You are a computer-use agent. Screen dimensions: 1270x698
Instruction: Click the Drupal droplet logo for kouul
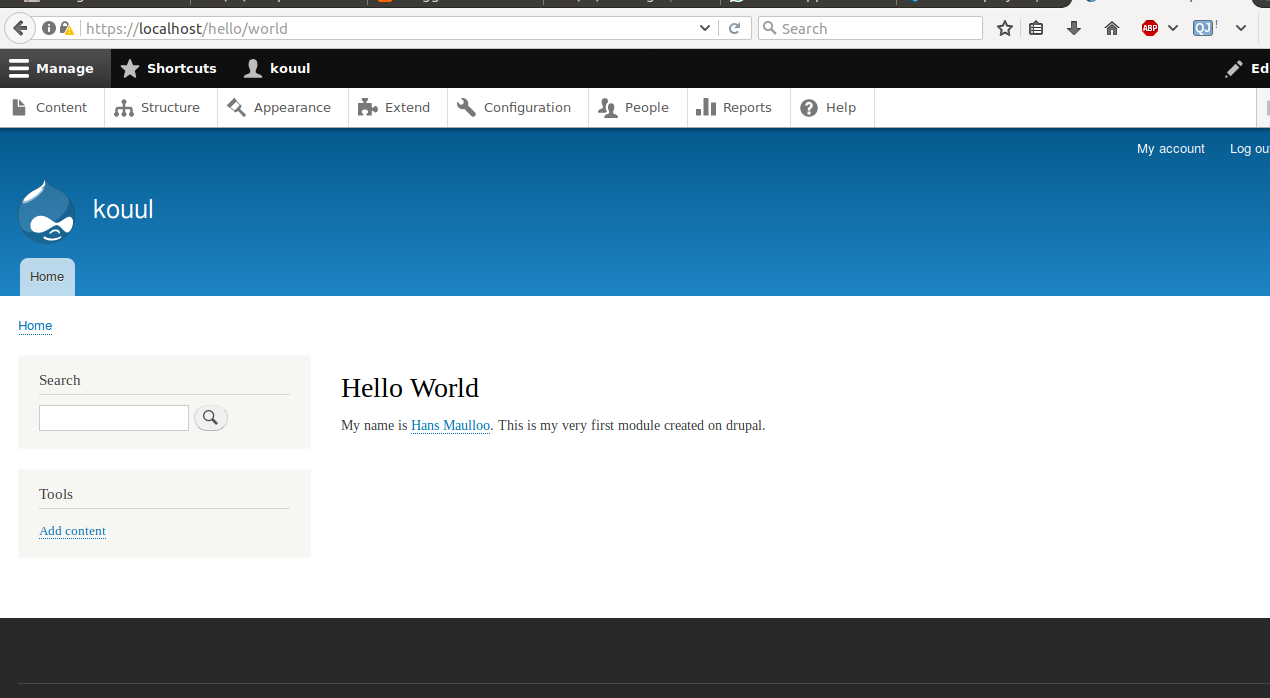(46, 211)
